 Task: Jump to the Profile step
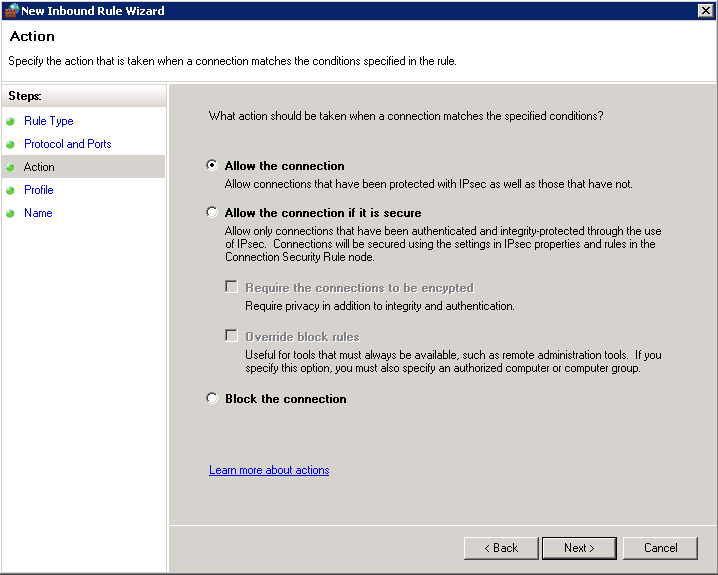[x=38, y=190]
